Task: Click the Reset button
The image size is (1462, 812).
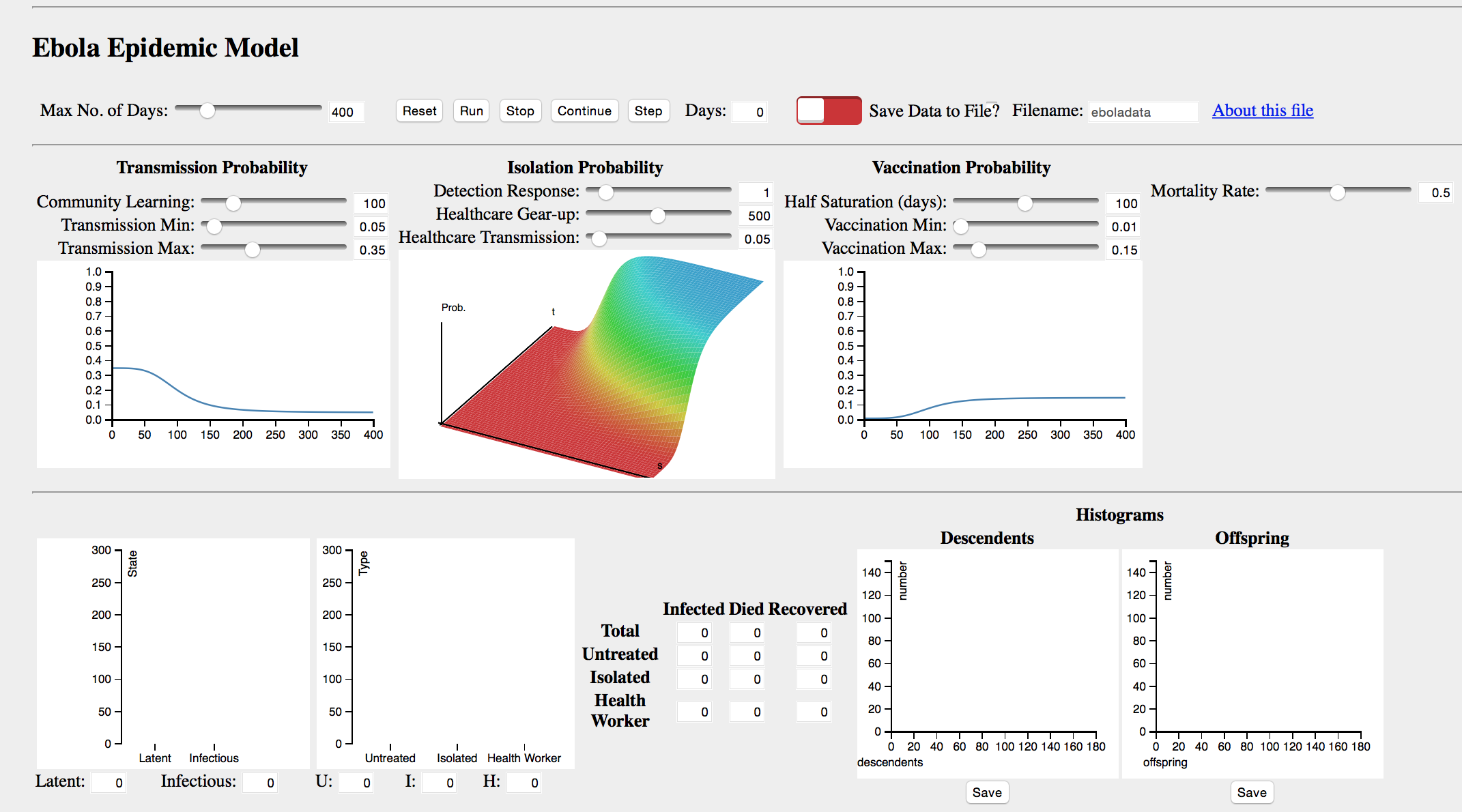Action: point(419,111)
